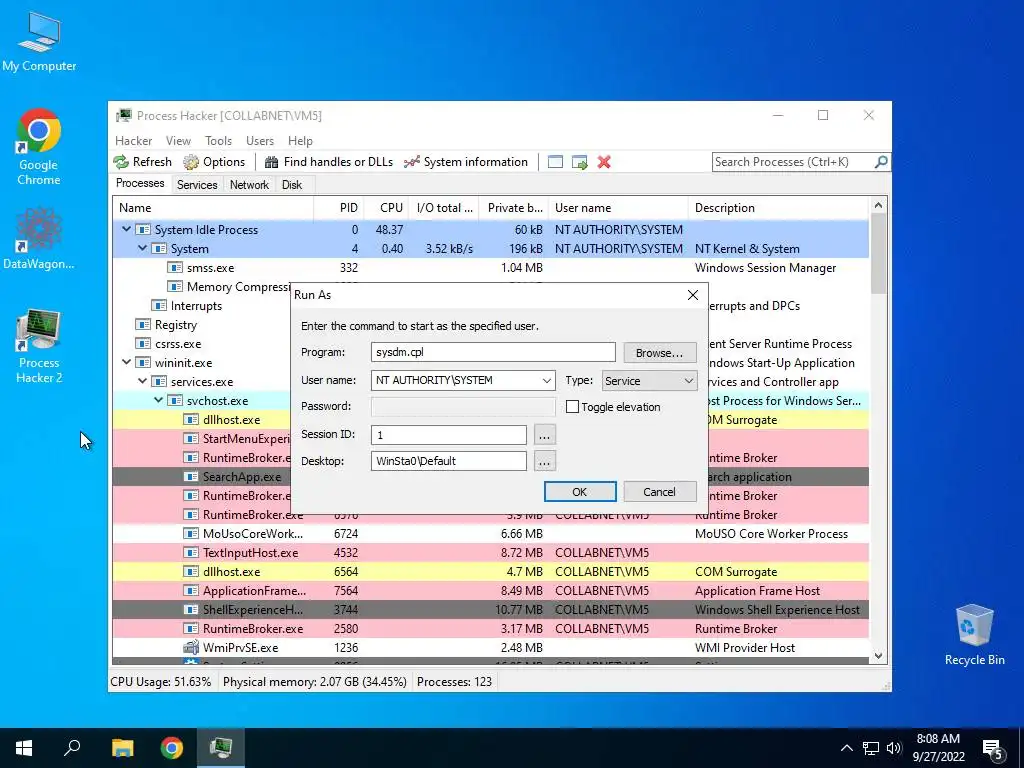
Task: Open the Recycle Bin
Action: tap(974, 634)
